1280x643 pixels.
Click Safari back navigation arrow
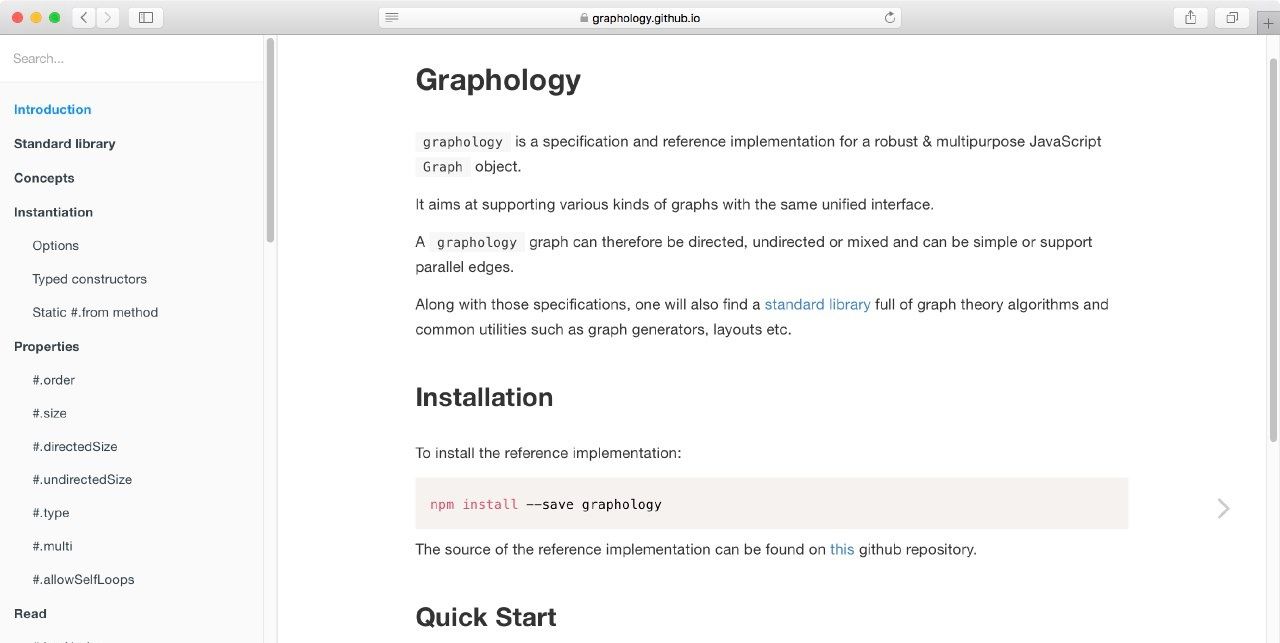click(x=84, y=17)
